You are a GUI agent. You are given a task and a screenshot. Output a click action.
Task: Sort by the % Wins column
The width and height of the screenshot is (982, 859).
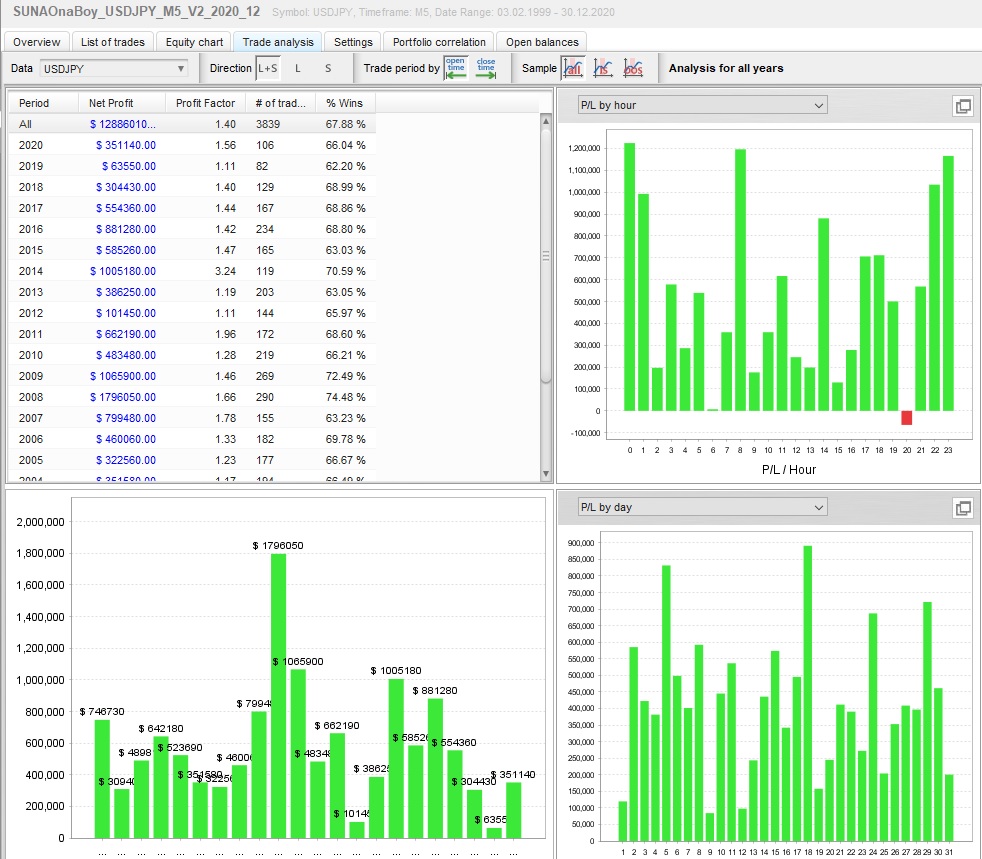coord(345,103)
